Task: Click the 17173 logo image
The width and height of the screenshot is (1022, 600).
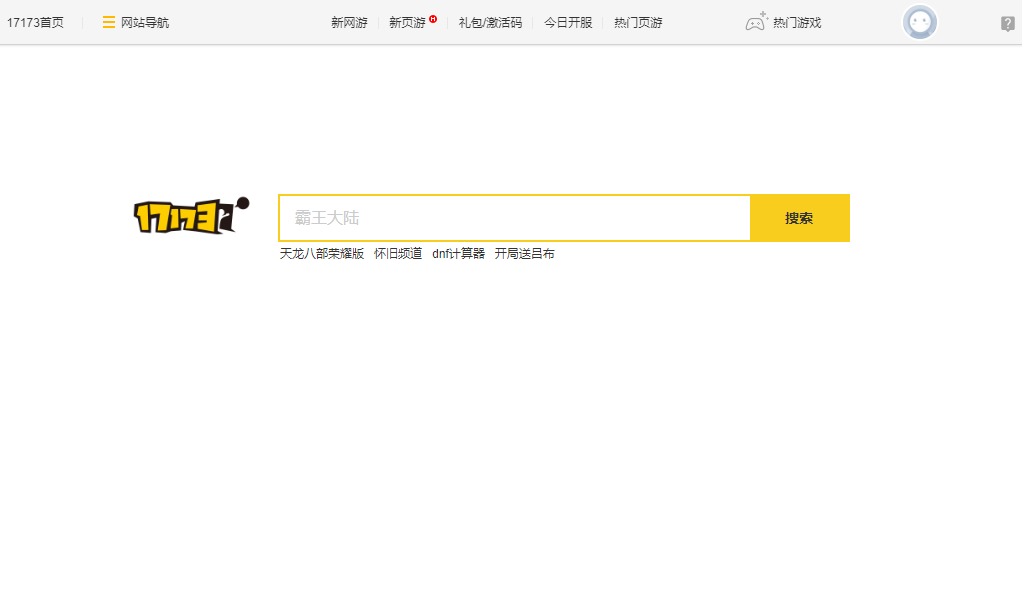Action: (191, 216)
